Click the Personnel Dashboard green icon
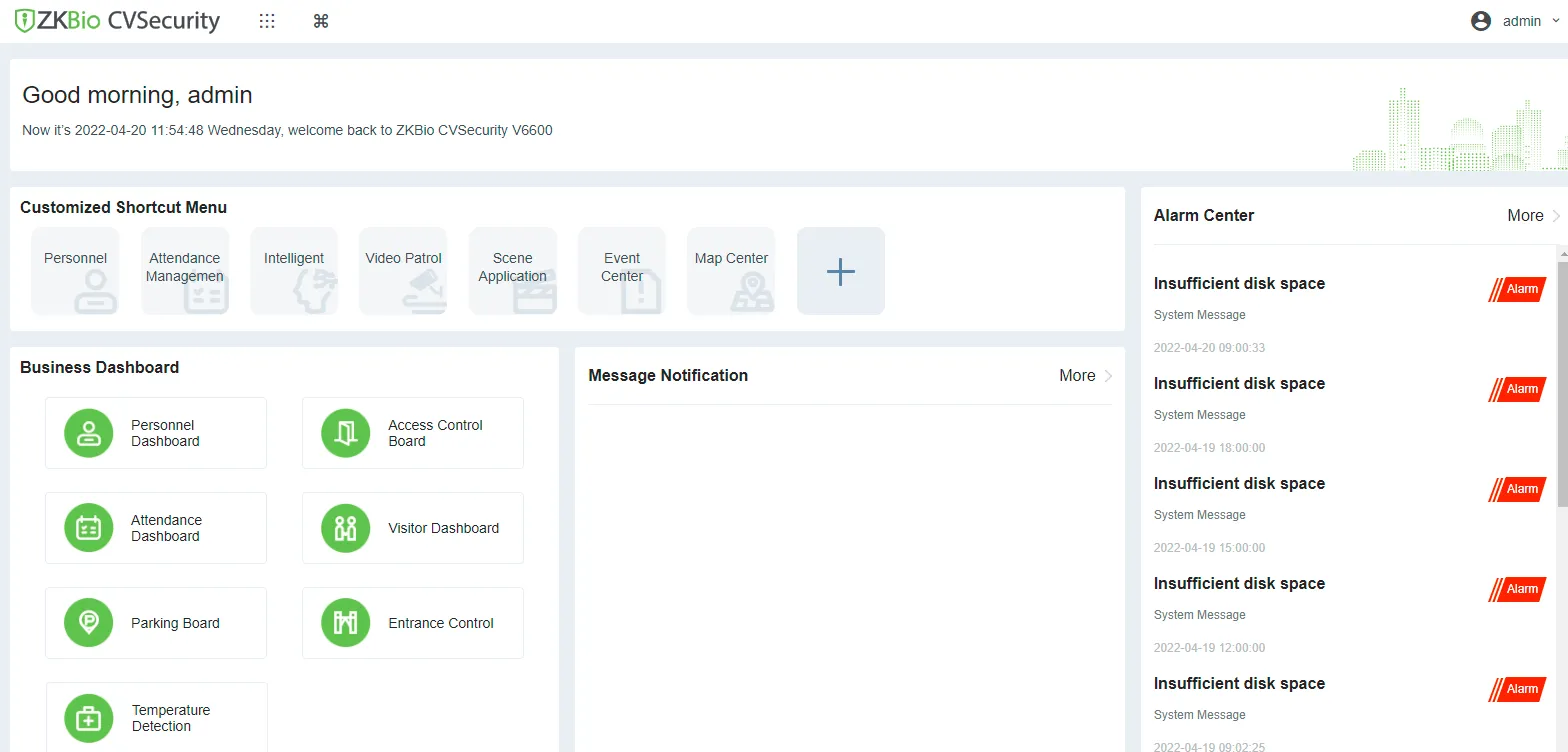Screen dimensions: 1568x752 (x=89, y=433)
